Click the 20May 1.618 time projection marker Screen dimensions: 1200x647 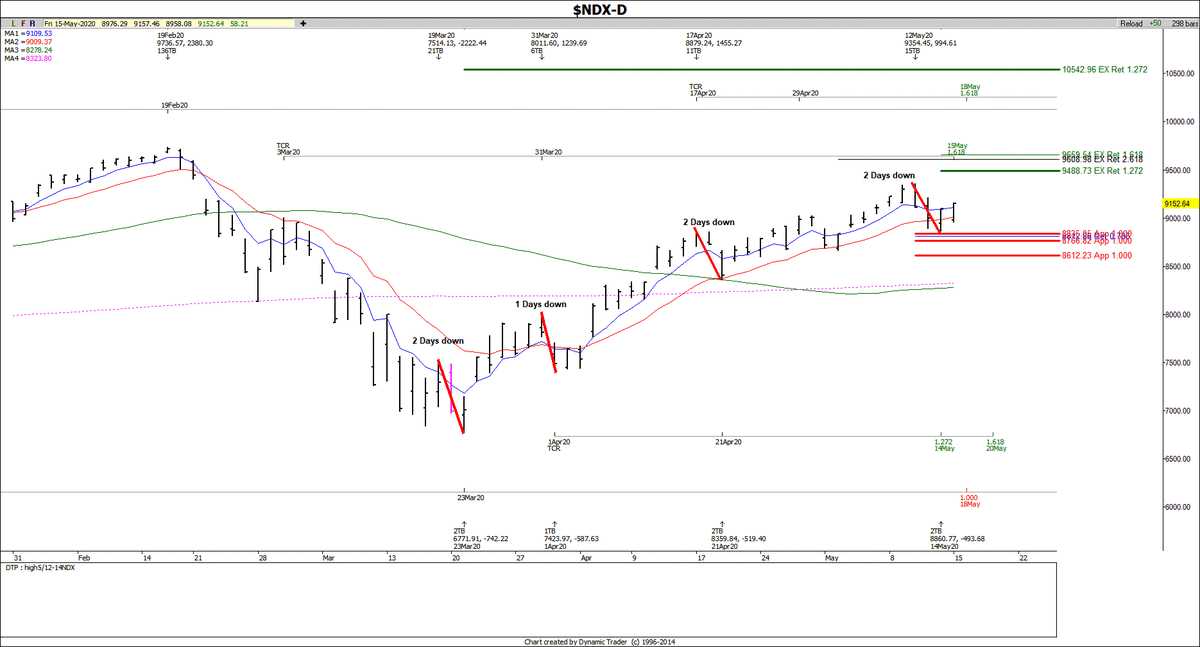pyautogui.click(x=995, y=445)
